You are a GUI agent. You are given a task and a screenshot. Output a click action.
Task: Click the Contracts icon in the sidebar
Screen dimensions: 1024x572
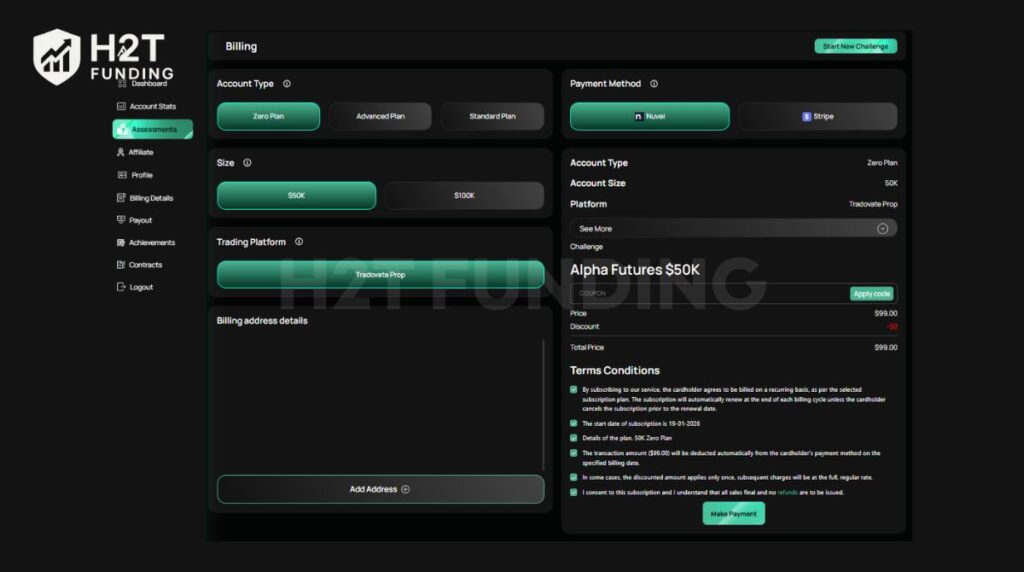(x=121, y=264)
